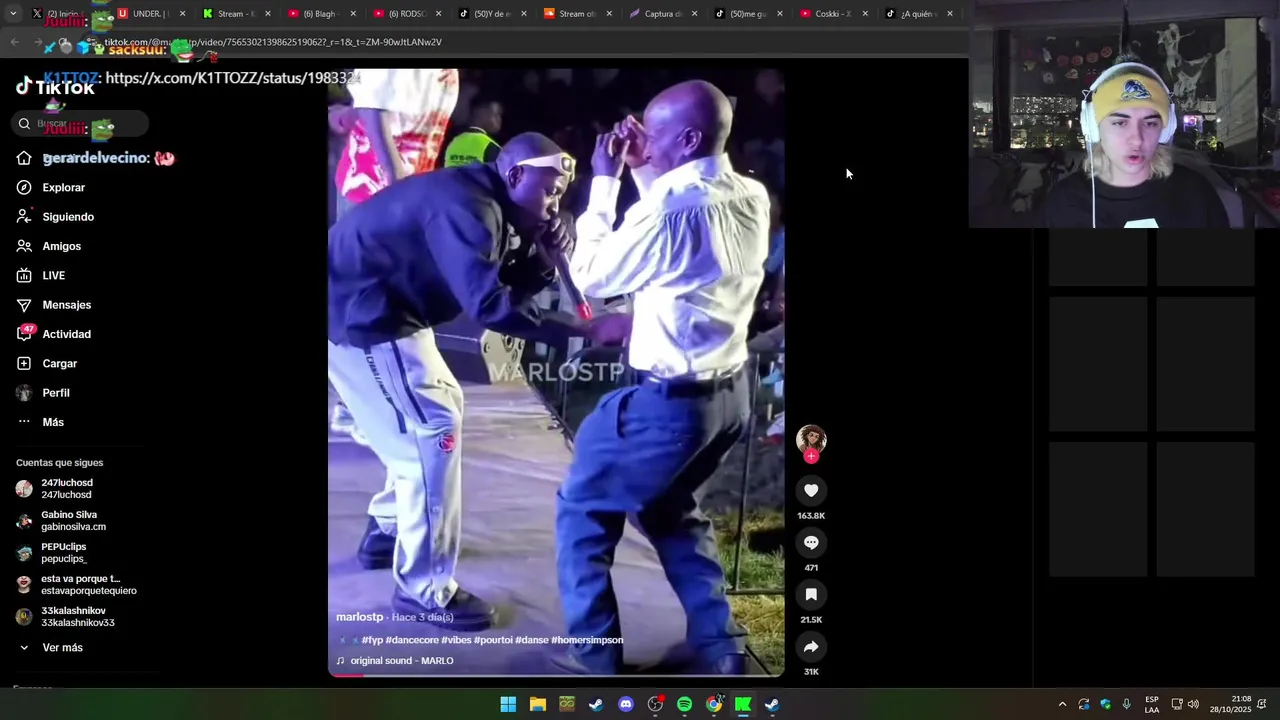Switch to ¿A quién TikTok tab
Image resolution: width=1280 pixels, height=720 pixels.
tap(917, 14)
